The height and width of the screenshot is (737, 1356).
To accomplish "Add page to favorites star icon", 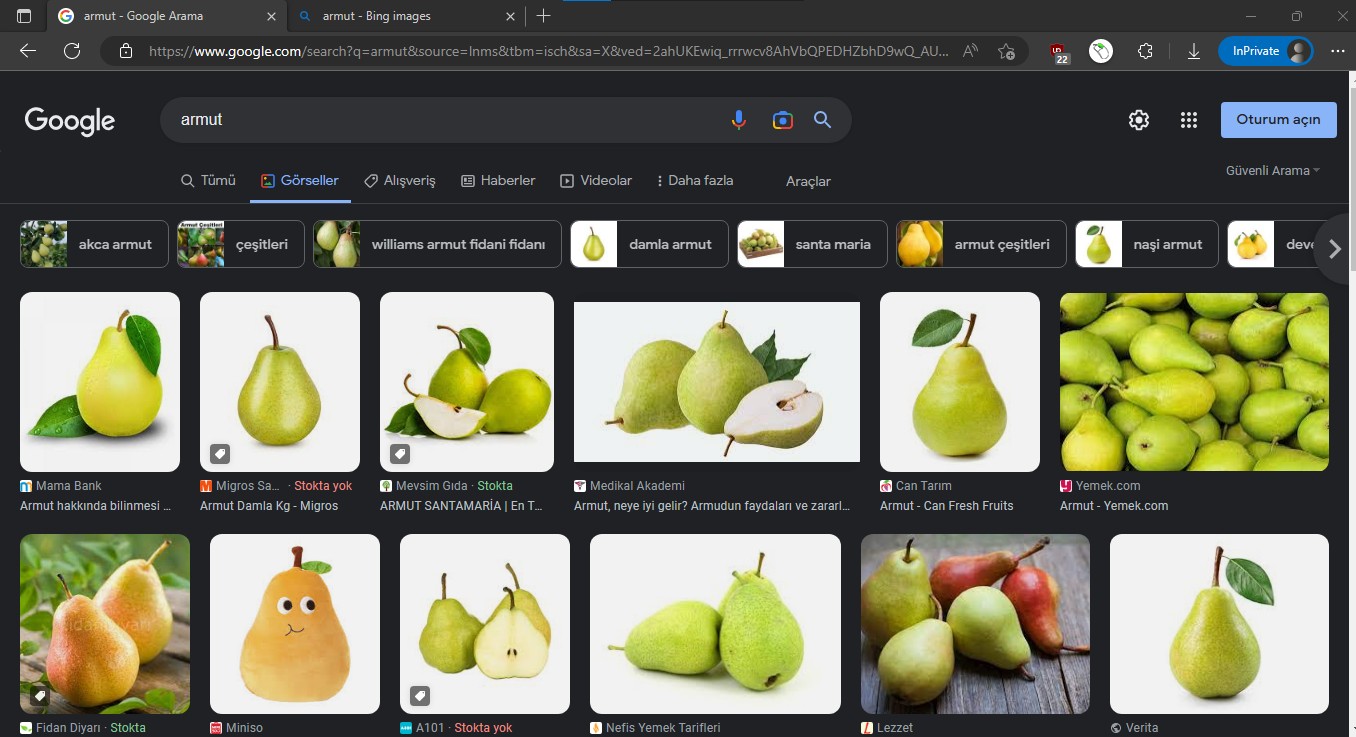I will coord(1006,51).
